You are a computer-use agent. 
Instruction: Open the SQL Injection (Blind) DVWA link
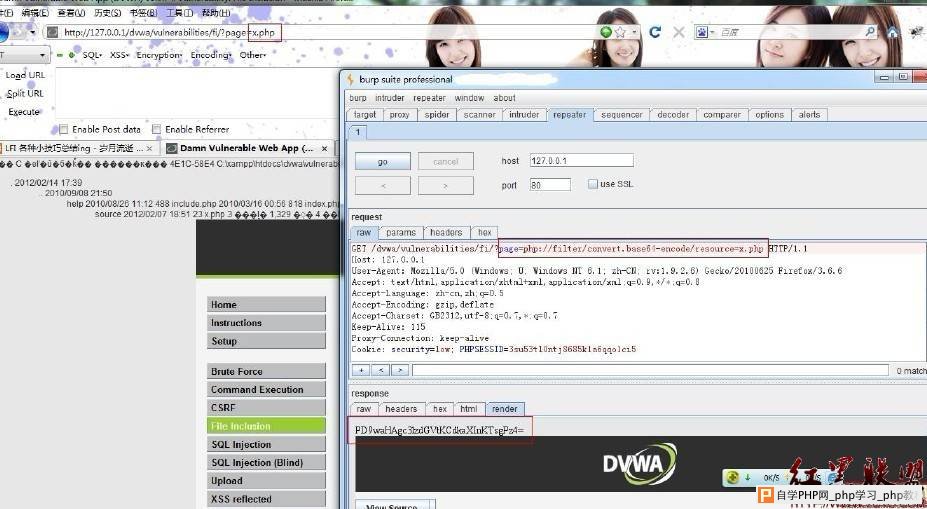click(266, 462)
